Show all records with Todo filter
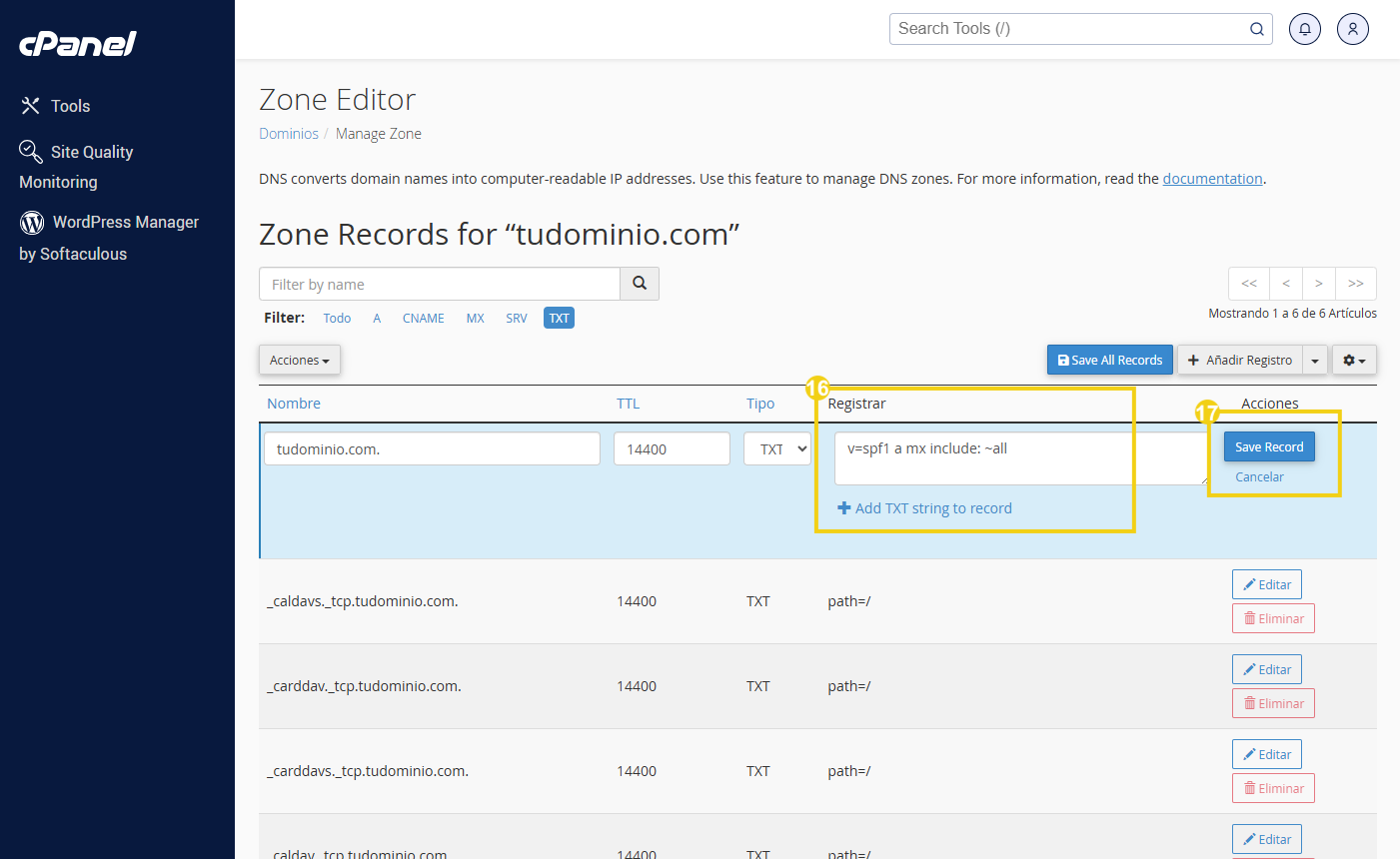1400x859 pixels. (x=337, y=318)
